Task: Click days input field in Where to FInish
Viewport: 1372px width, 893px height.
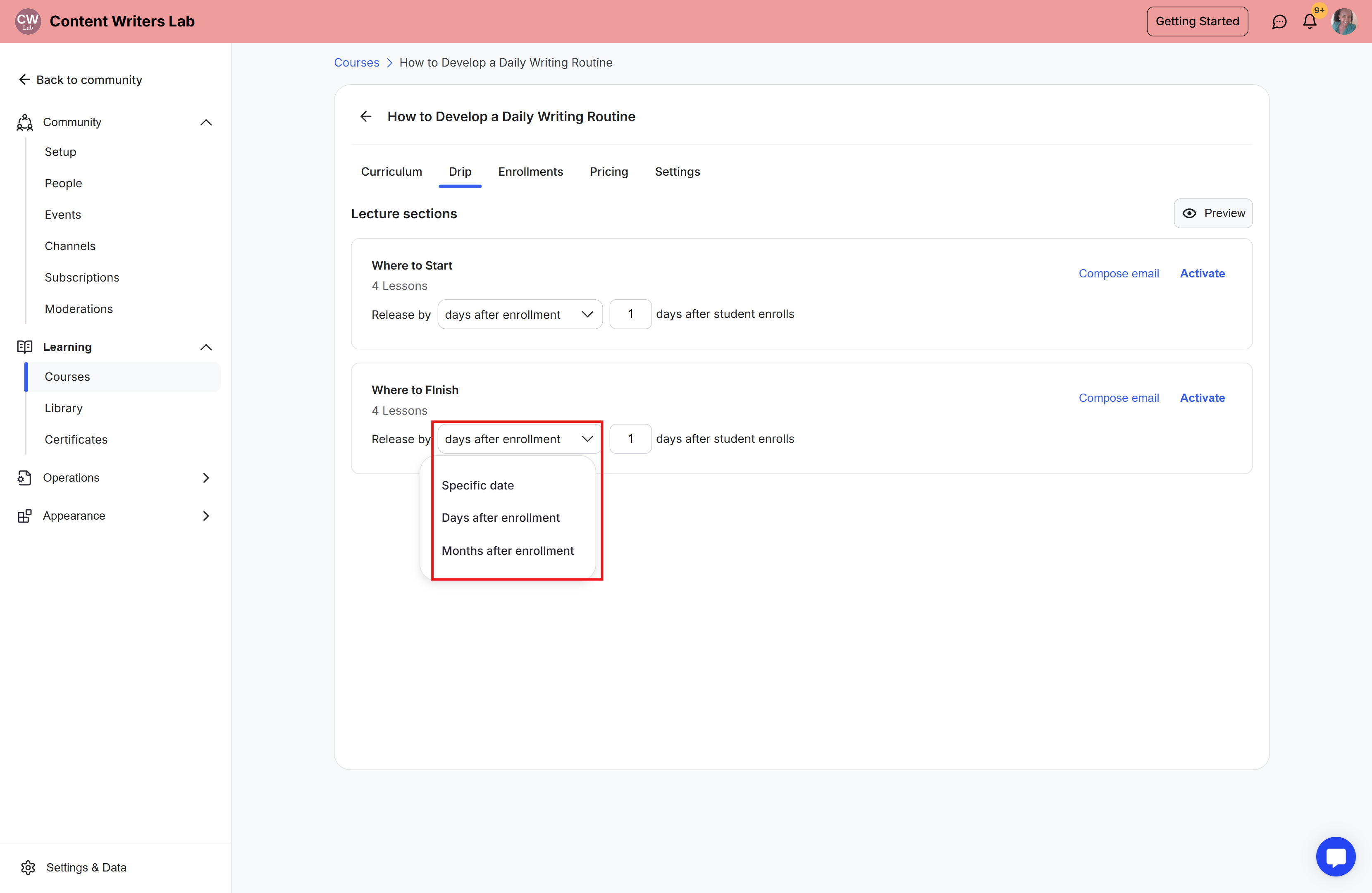Action: click(x=630, y=439)
